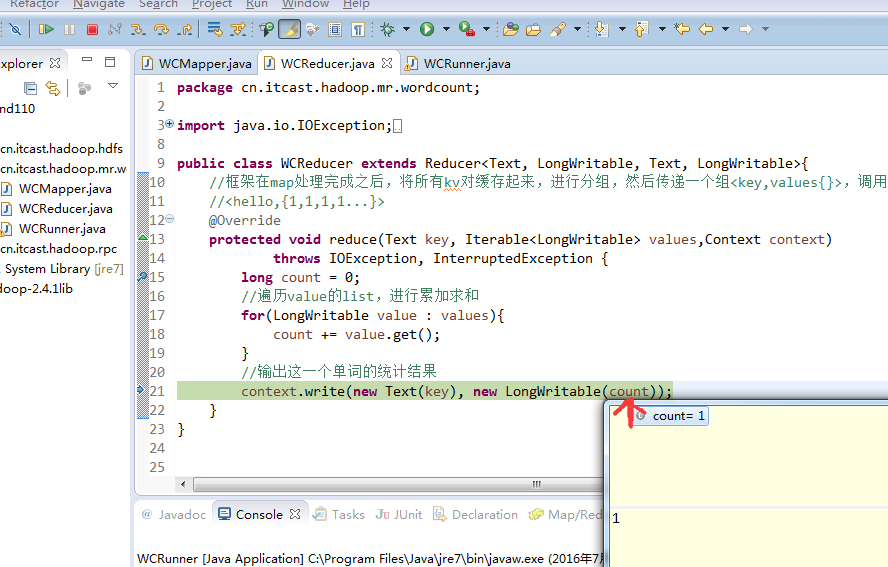Viewport: 888px width, 567px height.
Task: Open the Window menu
Action: [305, 4]
